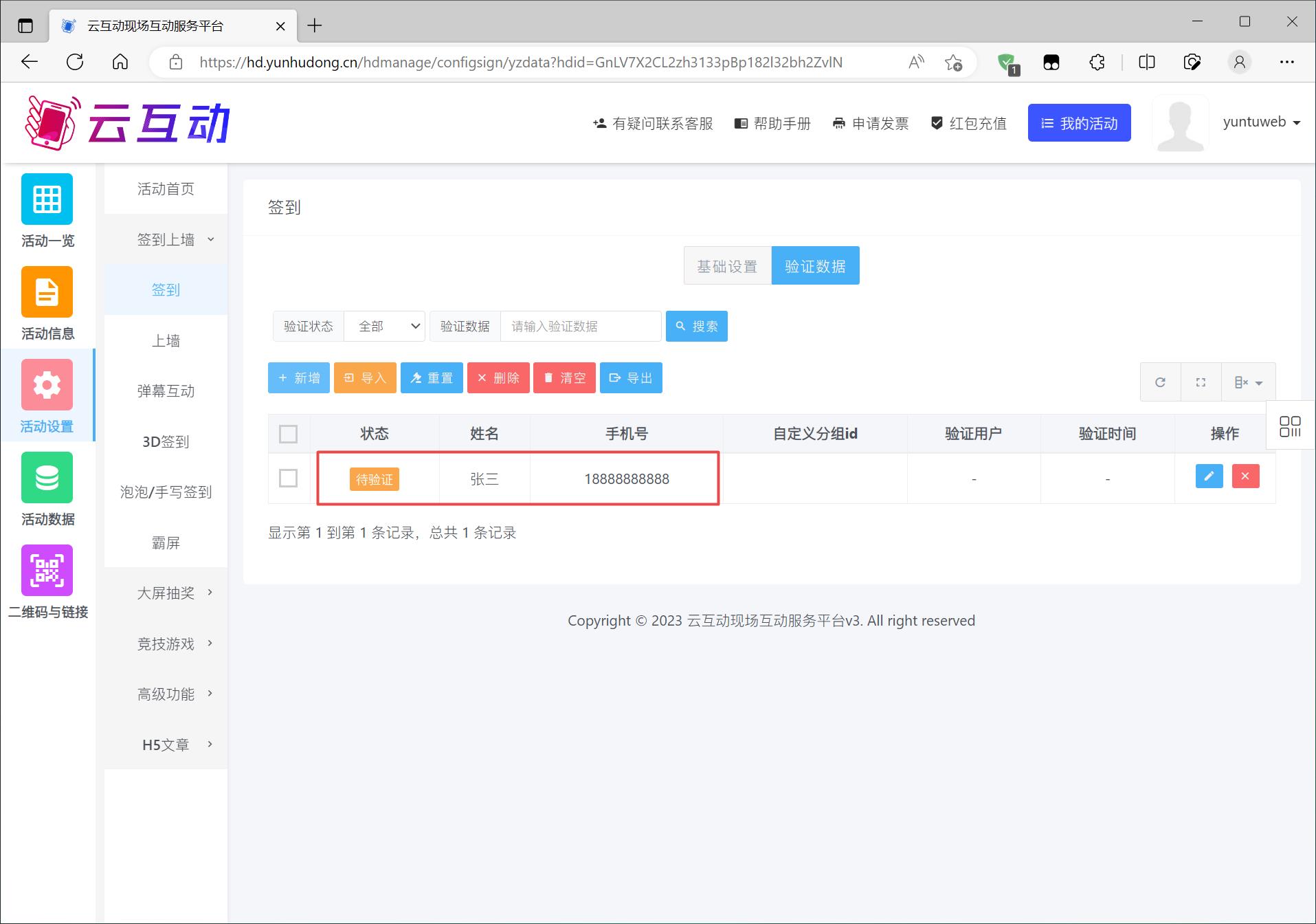Click the 新增 button

[299, 378]
